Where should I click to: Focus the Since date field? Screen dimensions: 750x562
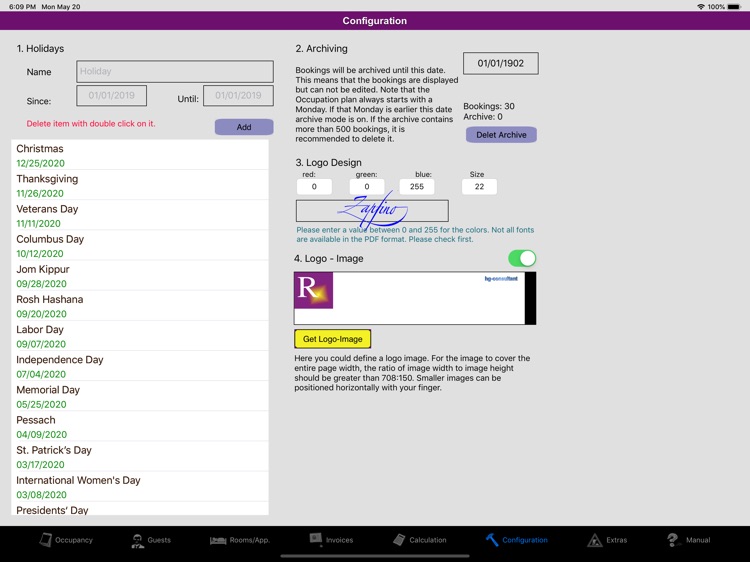tap(111, 95)
